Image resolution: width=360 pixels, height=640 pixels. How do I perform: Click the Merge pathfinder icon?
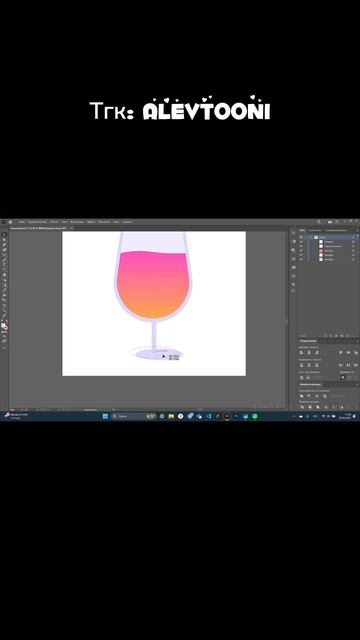(318, 407)
